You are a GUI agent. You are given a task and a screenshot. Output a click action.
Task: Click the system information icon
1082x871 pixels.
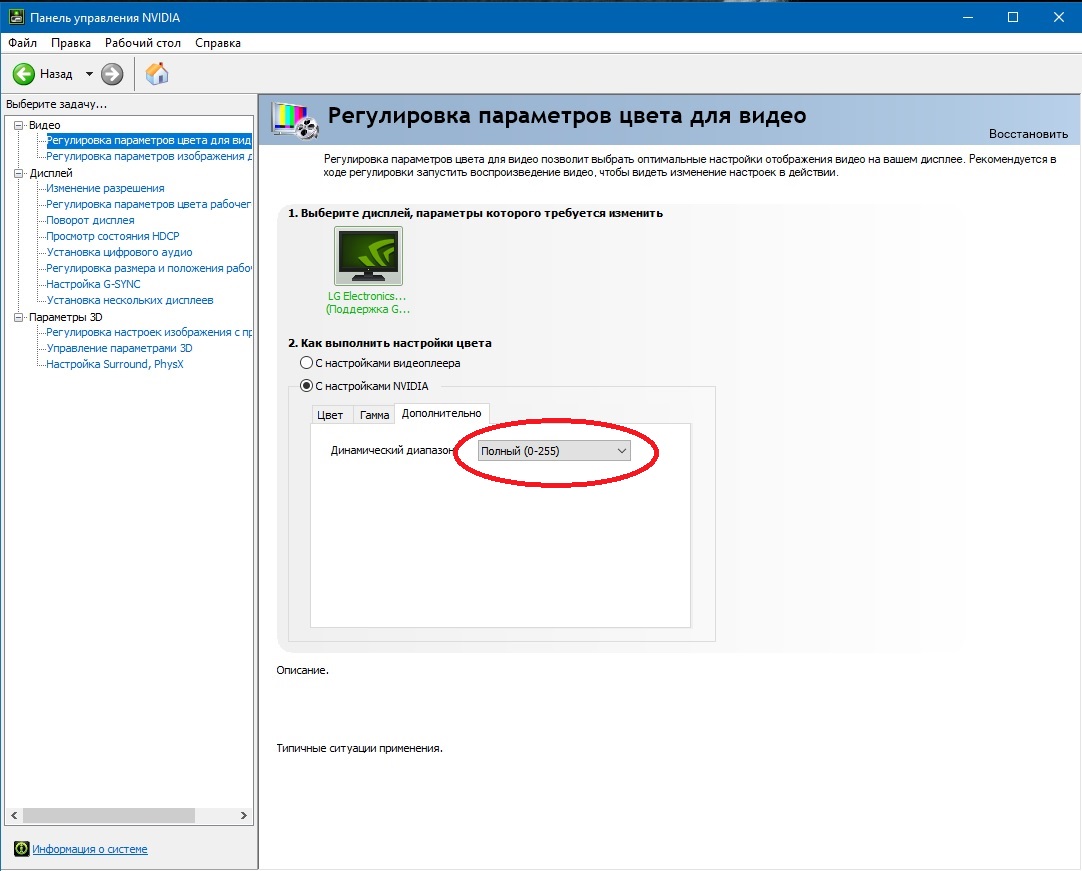point(21,849)
